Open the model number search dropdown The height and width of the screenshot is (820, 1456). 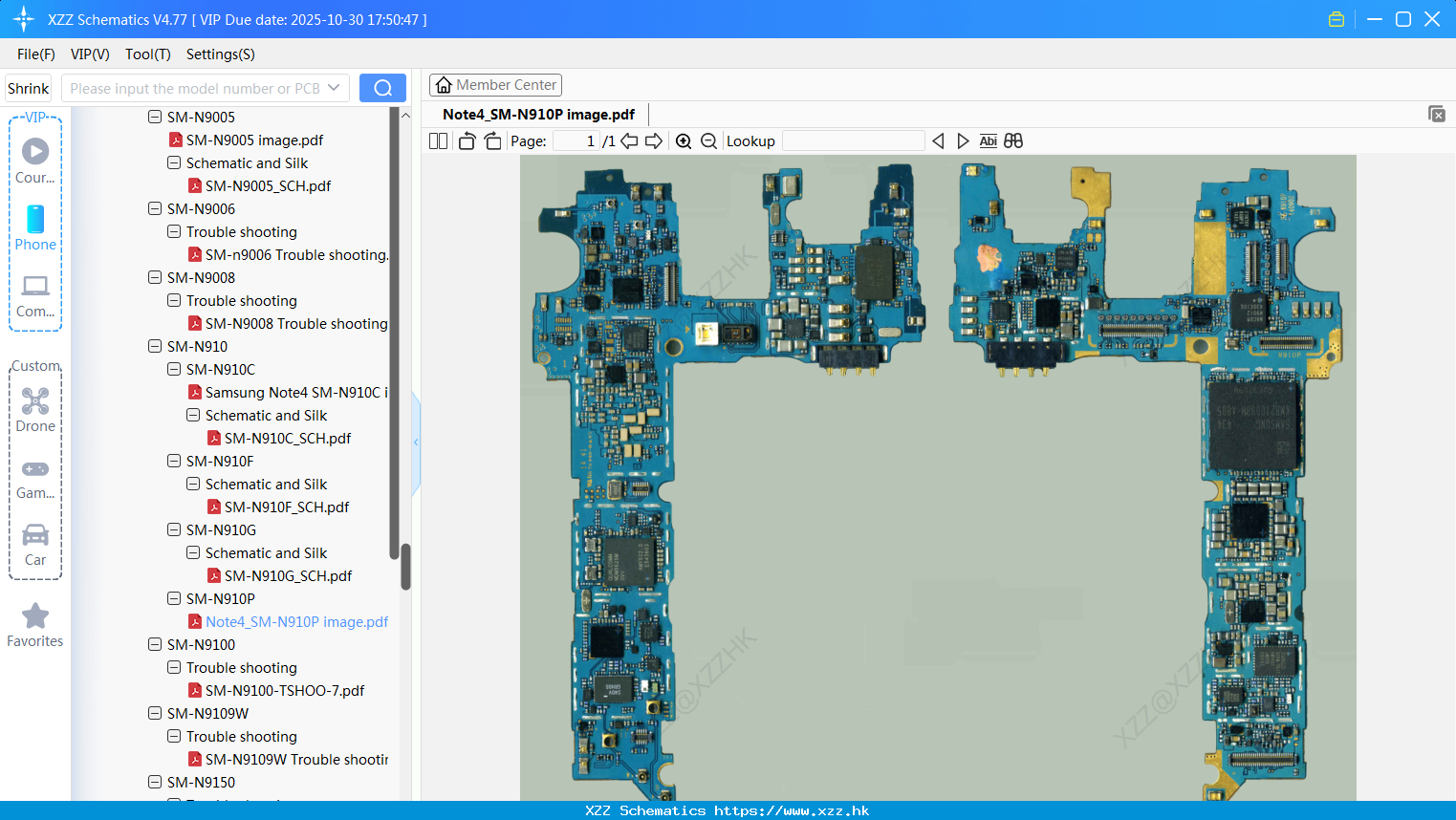pyautogui.click(x=336, y=87)
